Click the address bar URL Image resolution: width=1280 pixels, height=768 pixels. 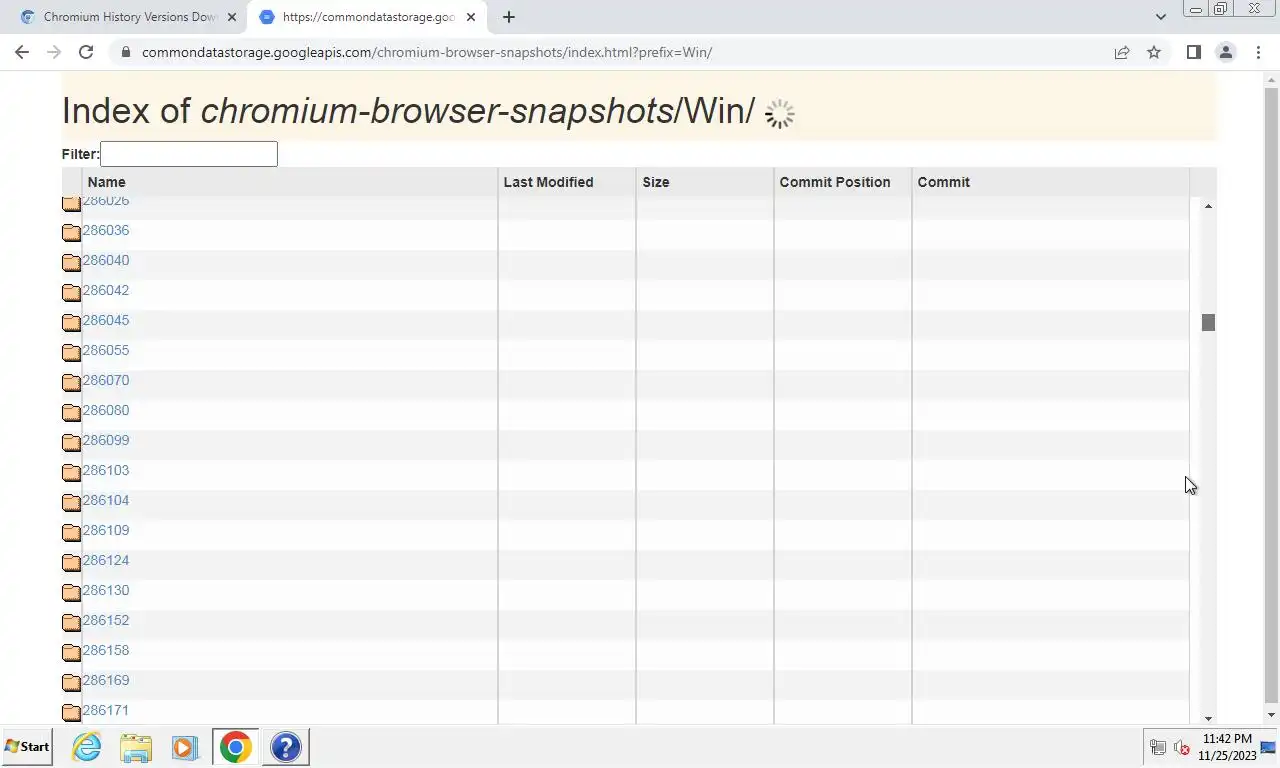[427, 52]
